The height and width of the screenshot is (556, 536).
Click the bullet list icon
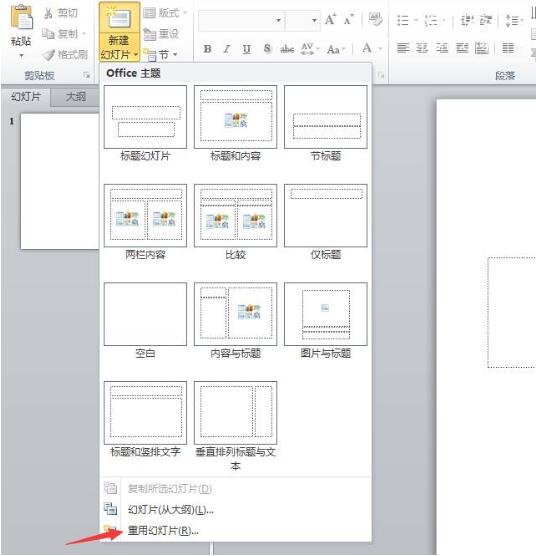point(403,21)
